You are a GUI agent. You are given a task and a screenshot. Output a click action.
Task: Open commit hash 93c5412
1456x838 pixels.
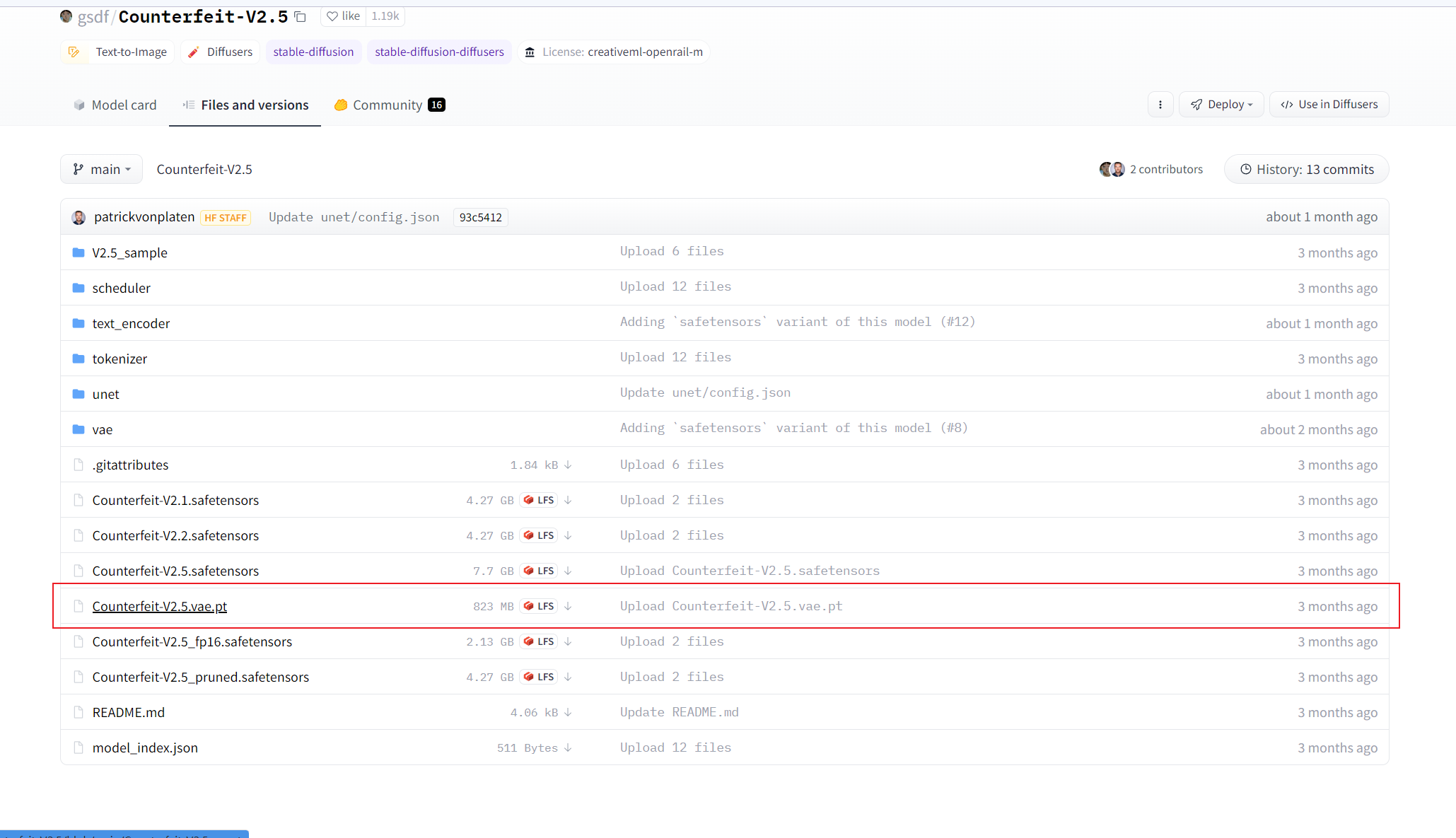[480, 217]
